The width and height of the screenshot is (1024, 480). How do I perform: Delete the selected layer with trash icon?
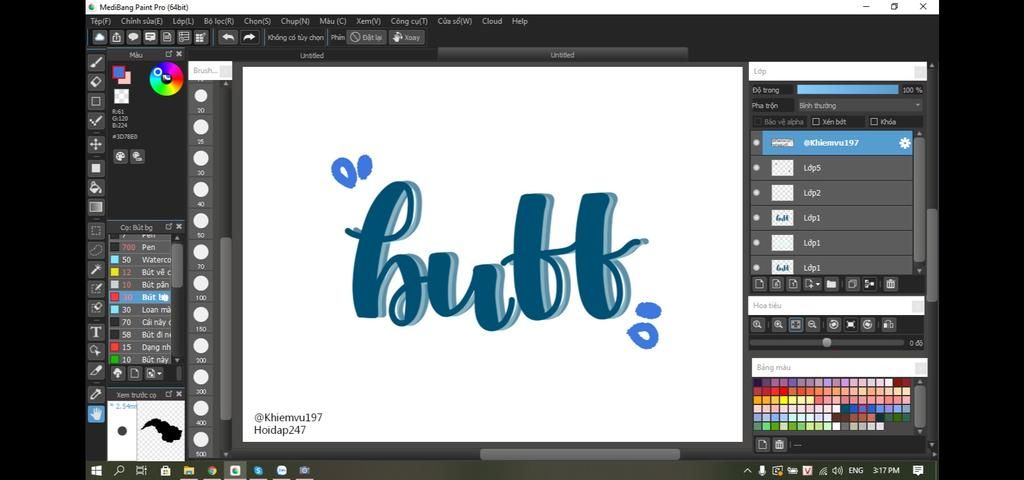(890, 284)
